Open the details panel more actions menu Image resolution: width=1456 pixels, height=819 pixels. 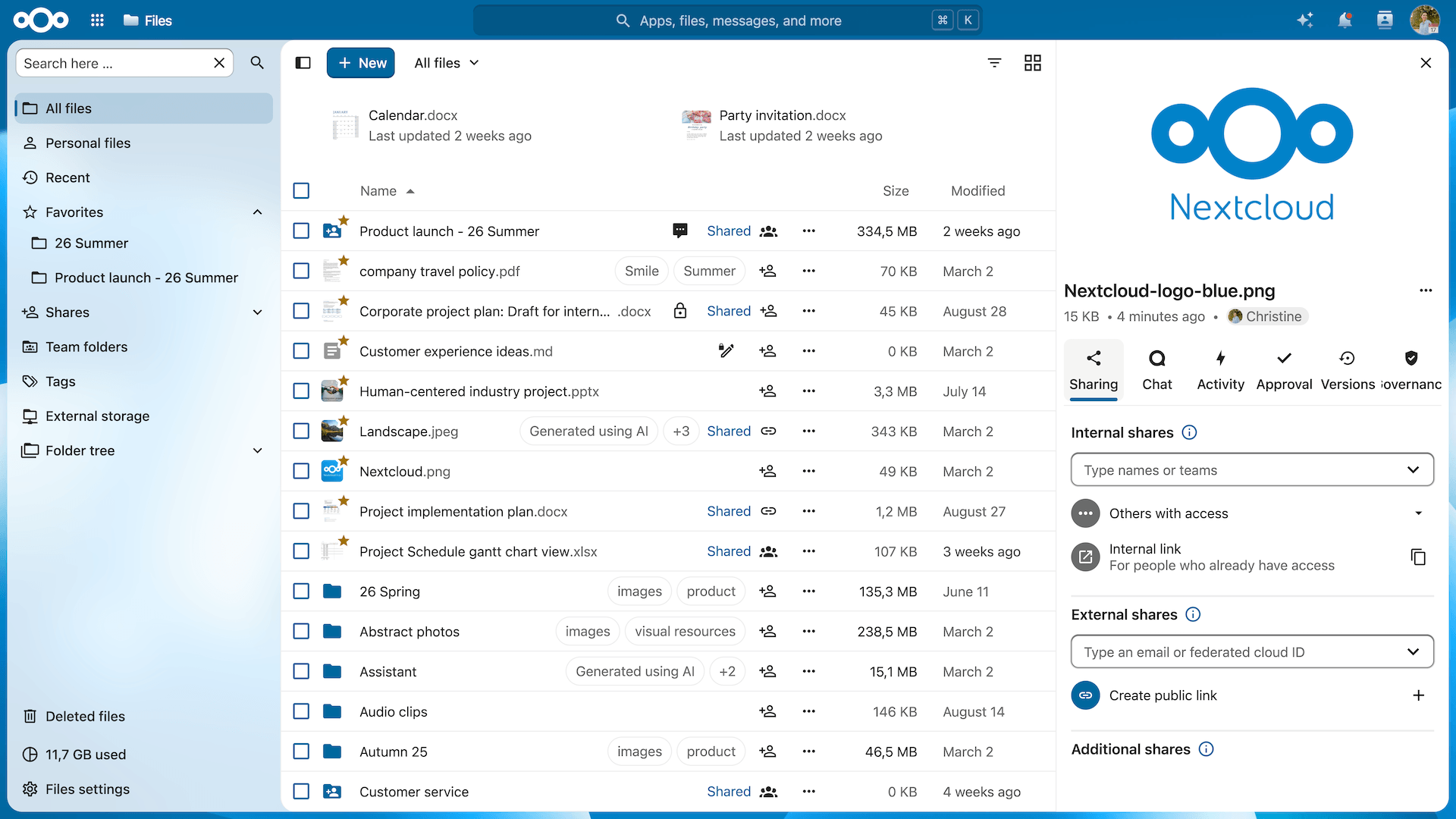pyautogui.click(x=1426, y=290)
